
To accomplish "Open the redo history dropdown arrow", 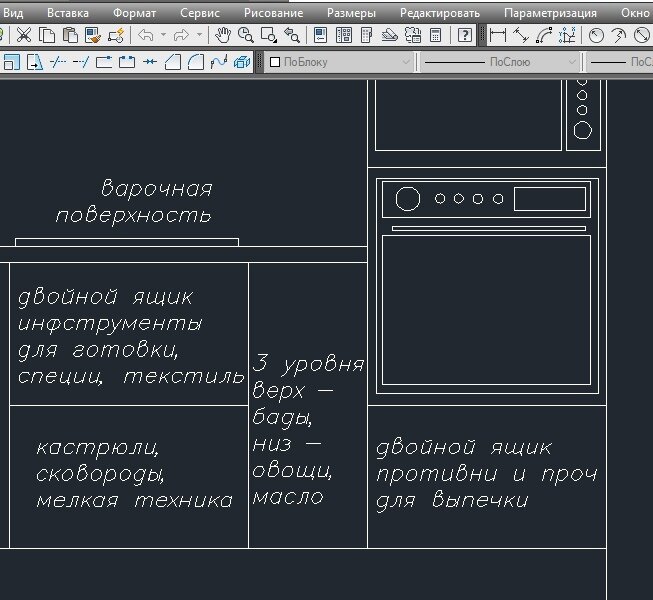I will [199, 35].
